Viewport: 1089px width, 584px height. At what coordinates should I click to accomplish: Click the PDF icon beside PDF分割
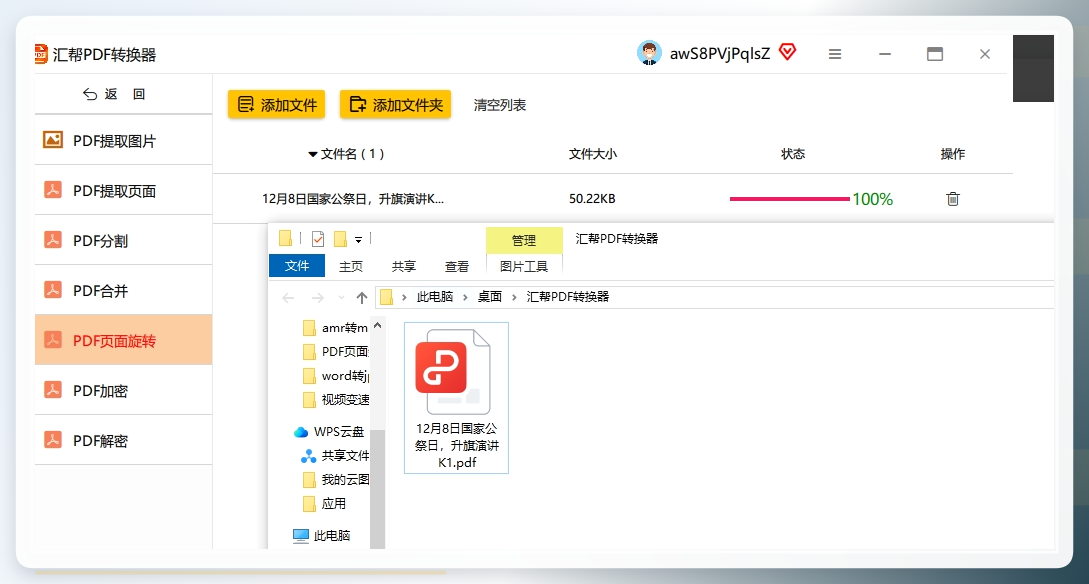pos(53,240)
